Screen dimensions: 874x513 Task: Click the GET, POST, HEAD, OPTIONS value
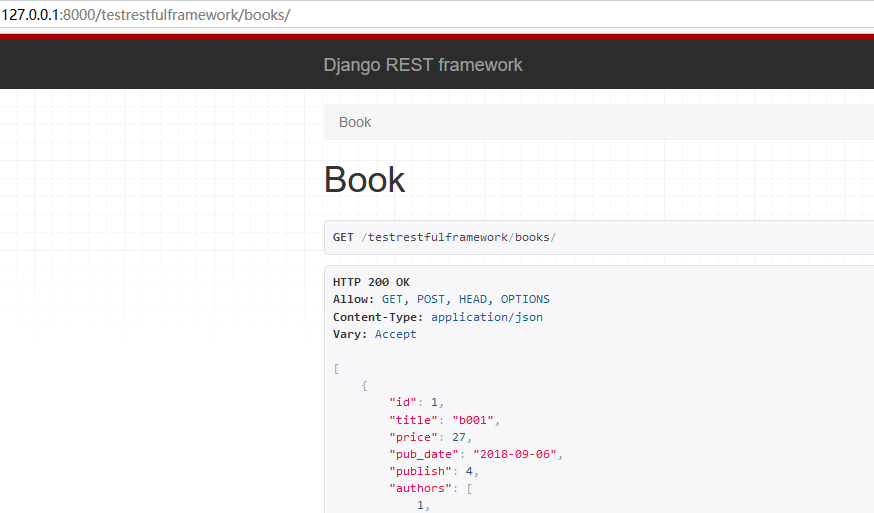[465, 299]
